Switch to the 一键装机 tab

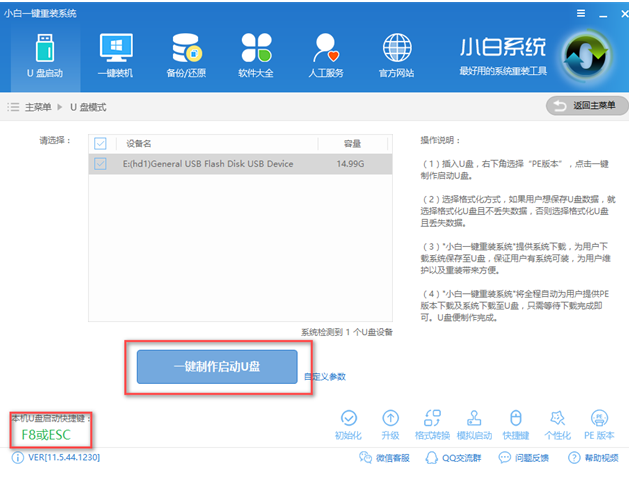tap(116, 55)
